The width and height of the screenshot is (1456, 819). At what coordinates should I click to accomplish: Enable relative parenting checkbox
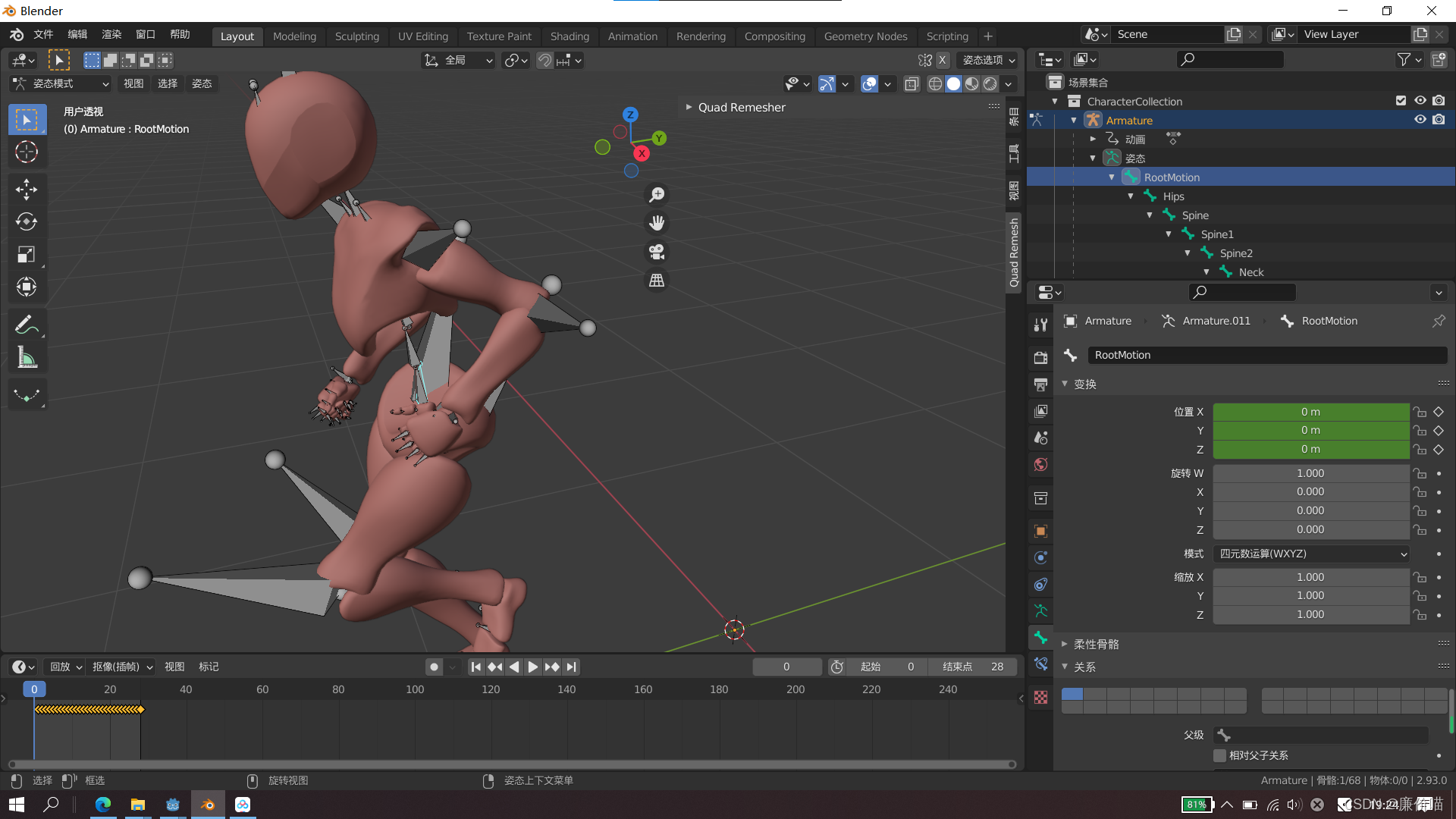pyautogui.click(x=1219, y=755)
